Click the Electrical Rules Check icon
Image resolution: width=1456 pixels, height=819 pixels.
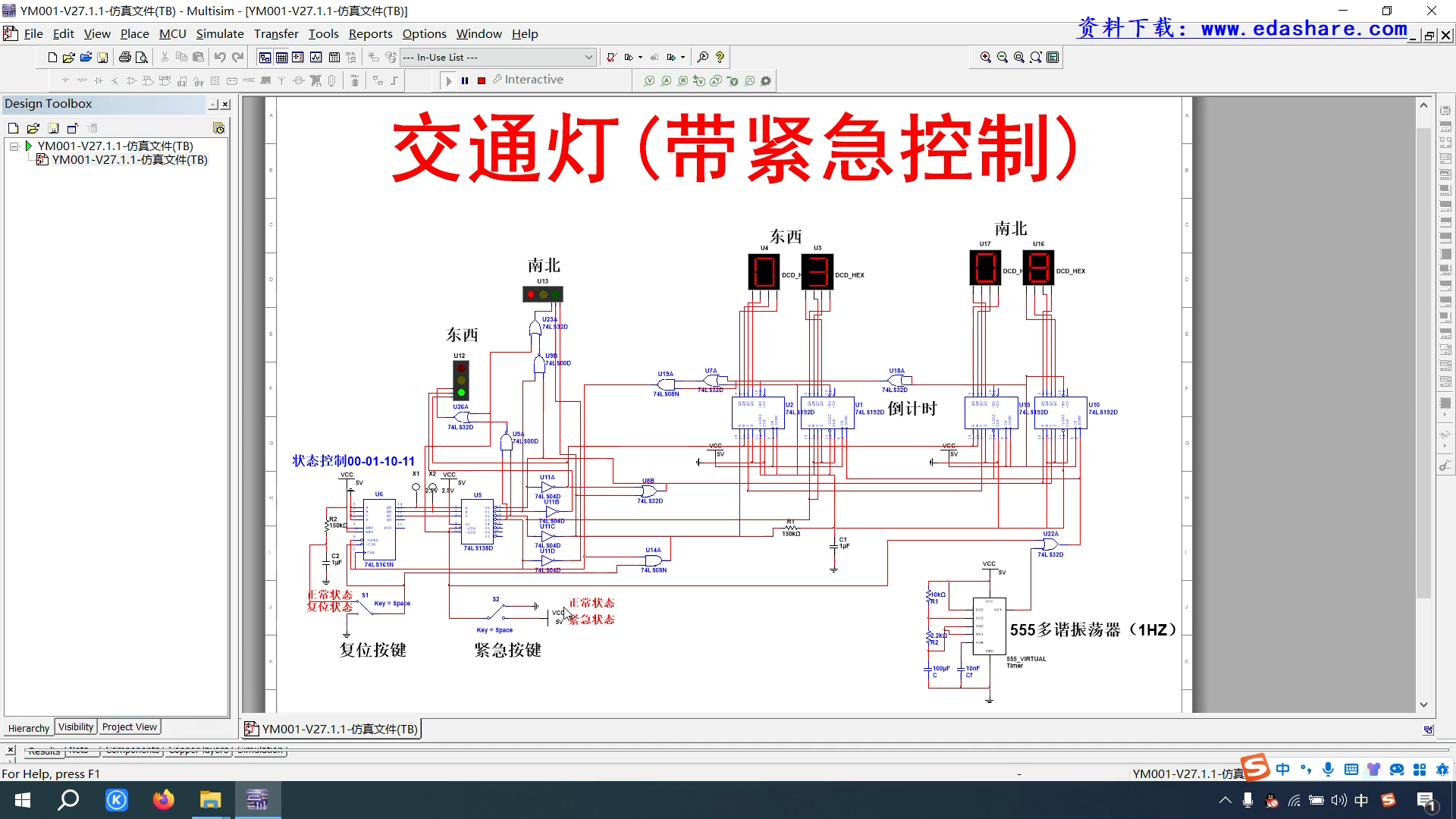(611, 57)
